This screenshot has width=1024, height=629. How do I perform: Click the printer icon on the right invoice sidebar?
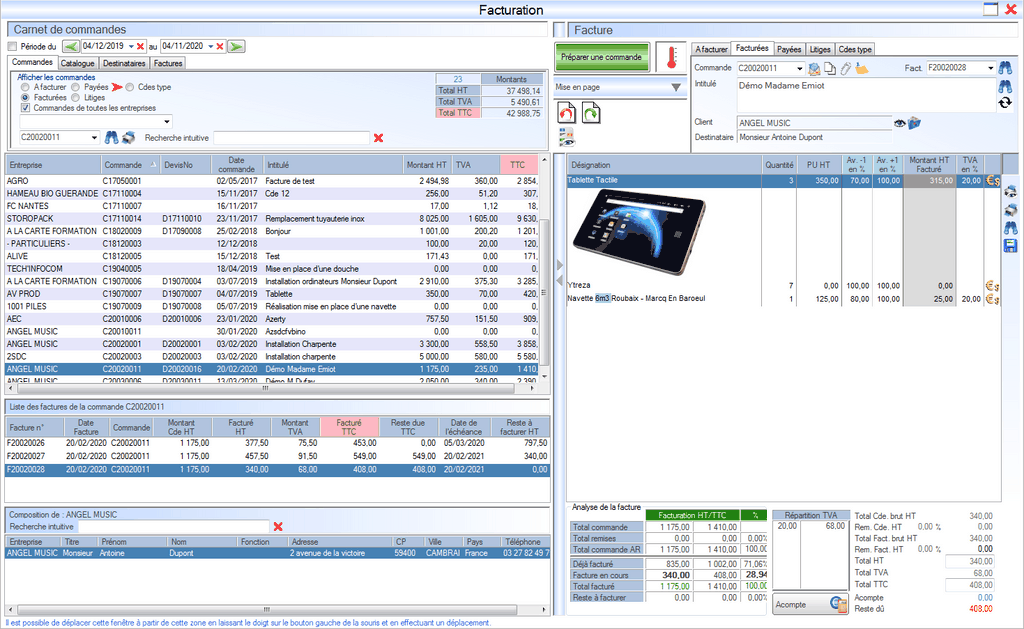pyautogui.click(x=1010, y=210)
